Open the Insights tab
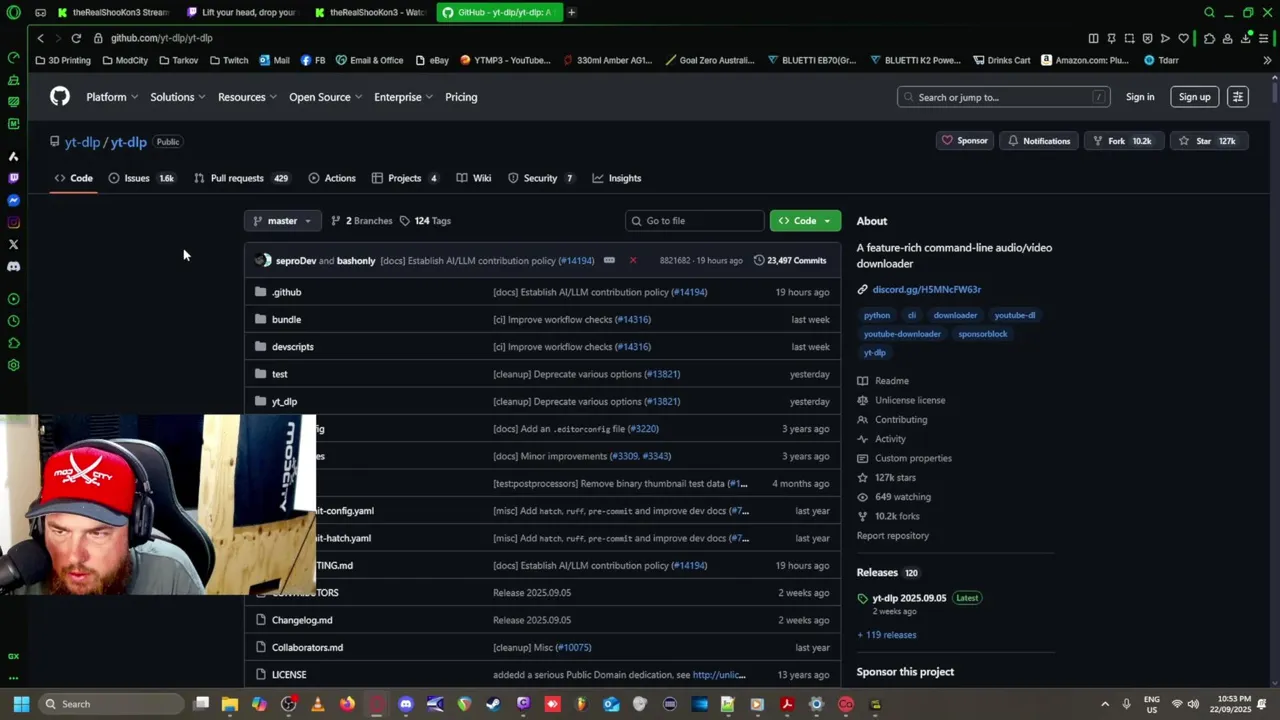 (x=617, y=178)
